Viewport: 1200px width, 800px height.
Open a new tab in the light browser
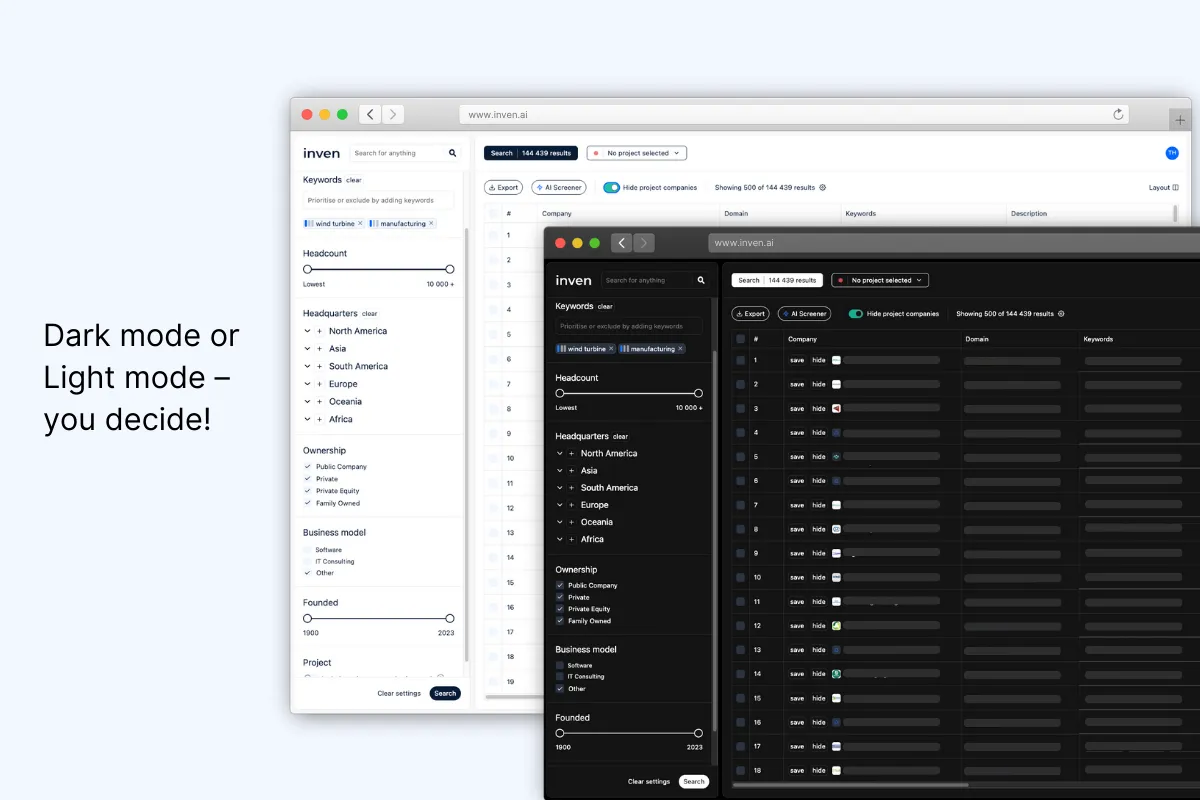[x=1180, y=120]
